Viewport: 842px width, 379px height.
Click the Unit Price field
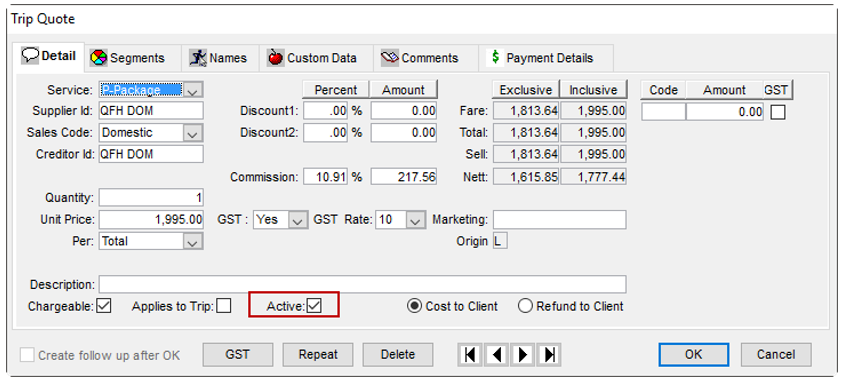point(151,220)
